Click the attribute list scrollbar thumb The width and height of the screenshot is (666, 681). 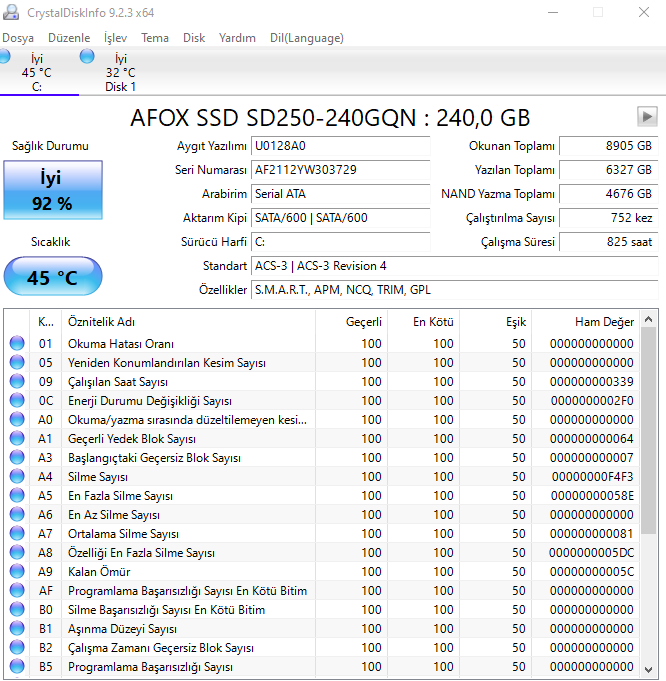click(x=649, y=431)
